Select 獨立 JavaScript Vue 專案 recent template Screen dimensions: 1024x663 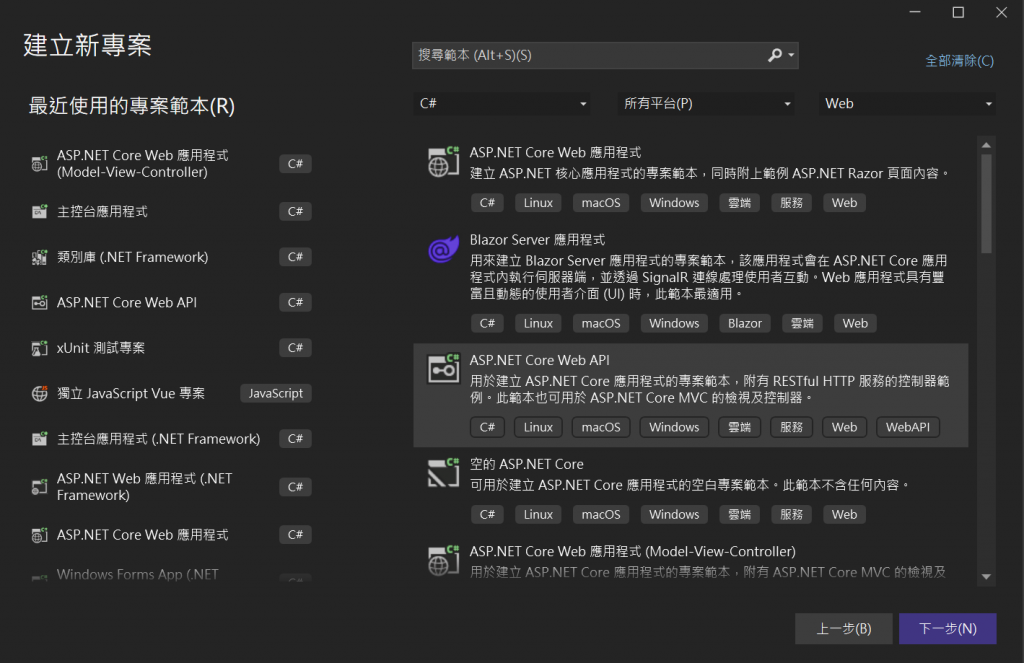click(171, 394)
